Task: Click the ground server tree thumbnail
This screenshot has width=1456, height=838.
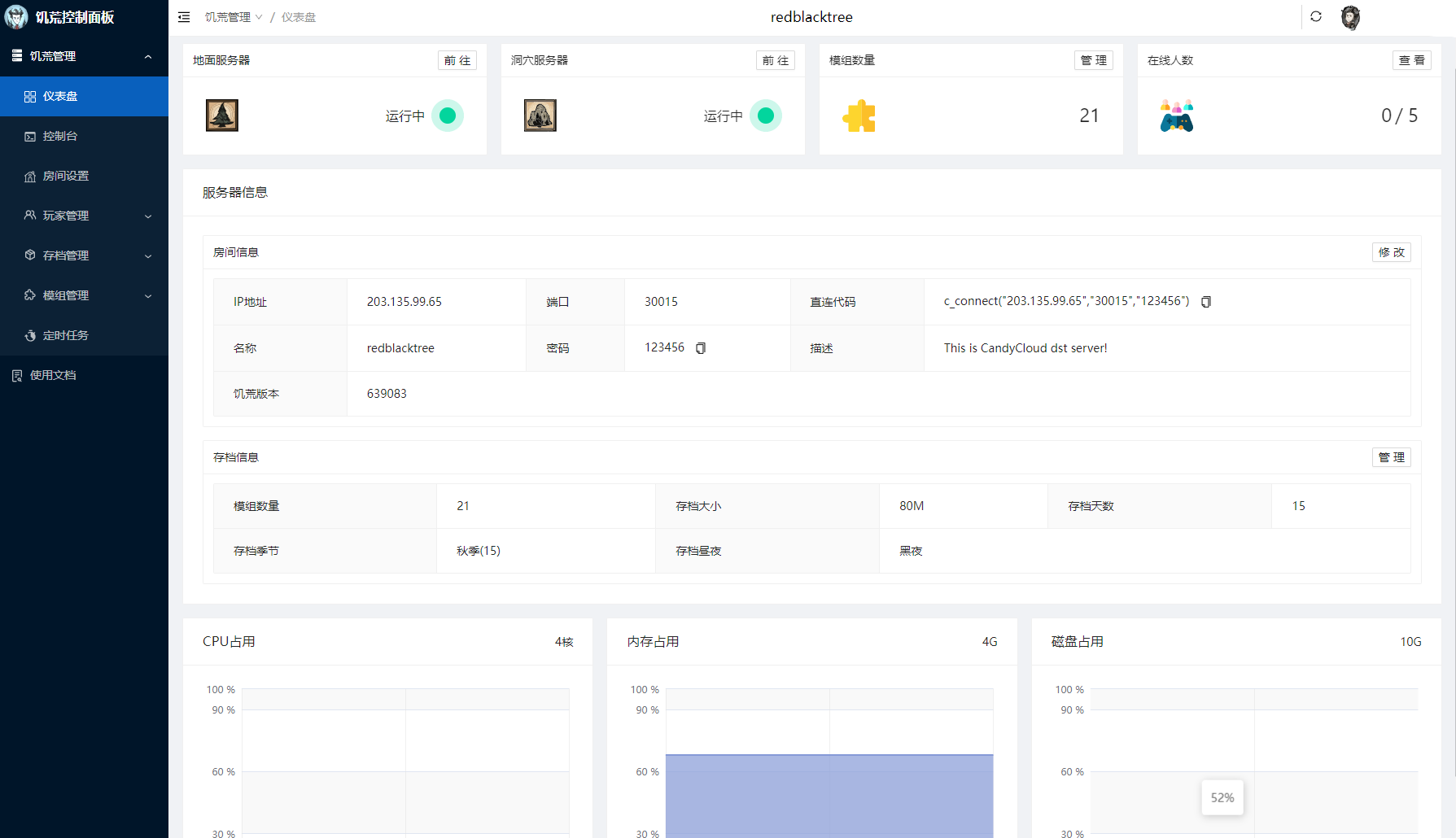Action: click(x=222, y=116)
